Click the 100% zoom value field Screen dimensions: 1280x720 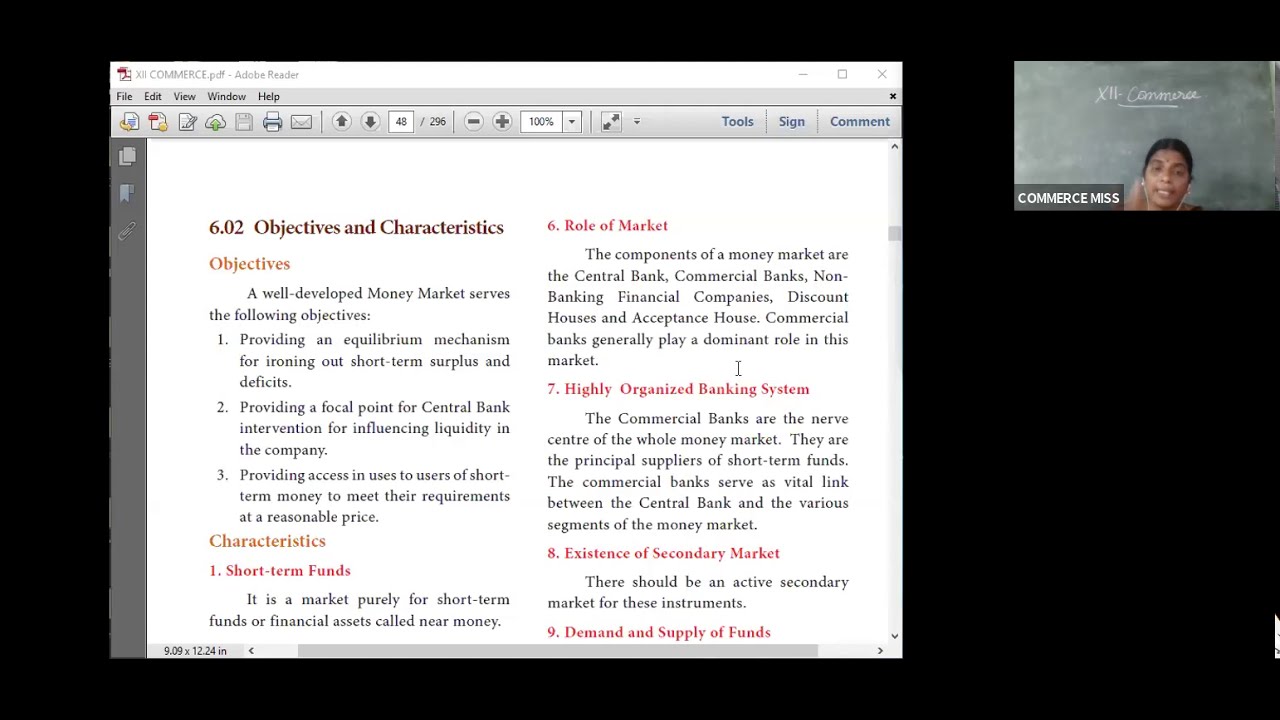541,122
